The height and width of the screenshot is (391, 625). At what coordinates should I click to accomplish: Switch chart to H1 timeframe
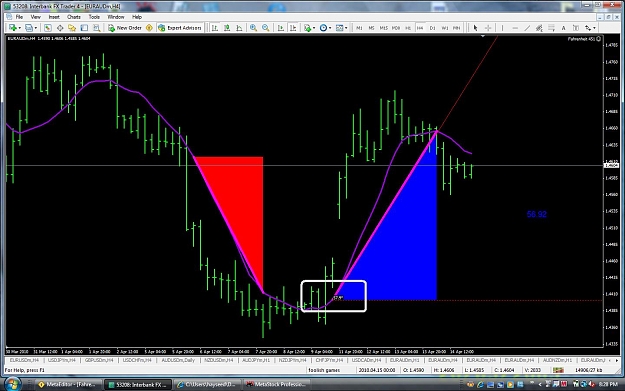[408, 28]
